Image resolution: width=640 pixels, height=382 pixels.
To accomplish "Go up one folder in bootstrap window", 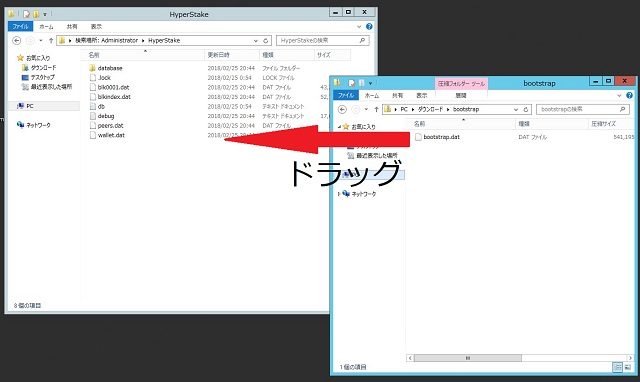I will click(376, 109).
